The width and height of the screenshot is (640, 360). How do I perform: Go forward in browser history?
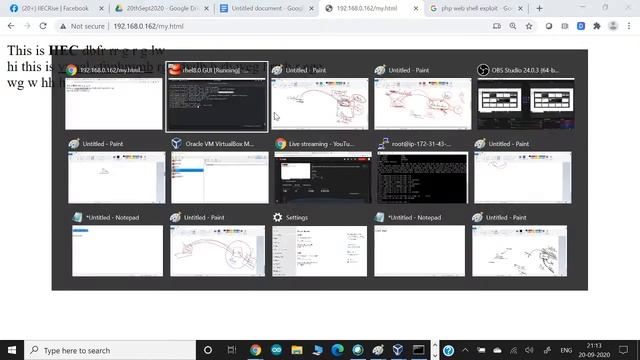point(27,26)
